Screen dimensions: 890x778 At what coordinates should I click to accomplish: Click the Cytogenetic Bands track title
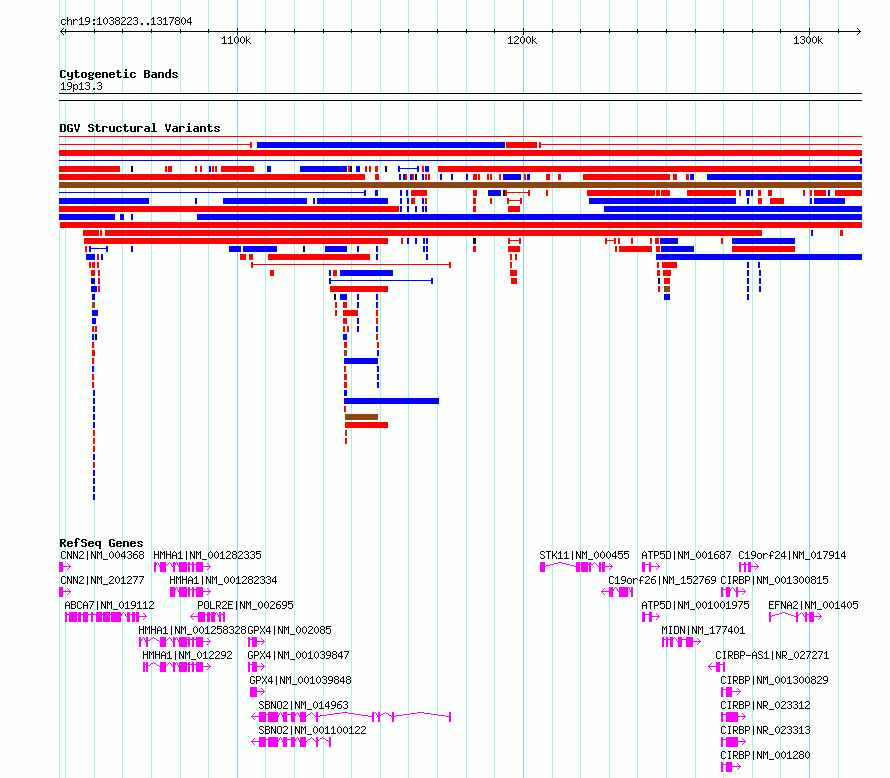119,74
